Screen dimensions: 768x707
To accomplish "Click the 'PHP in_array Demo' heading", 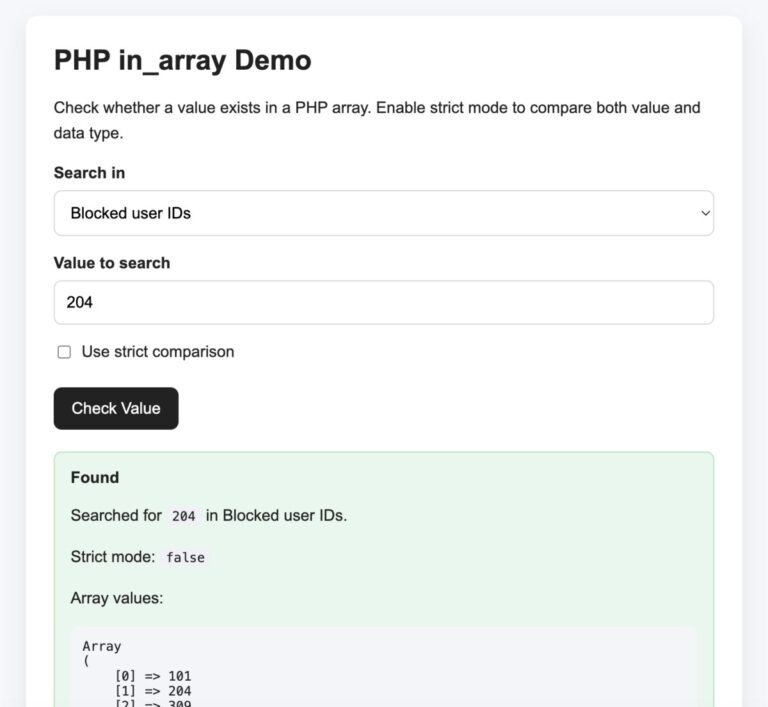I will (x=183, y=61).
